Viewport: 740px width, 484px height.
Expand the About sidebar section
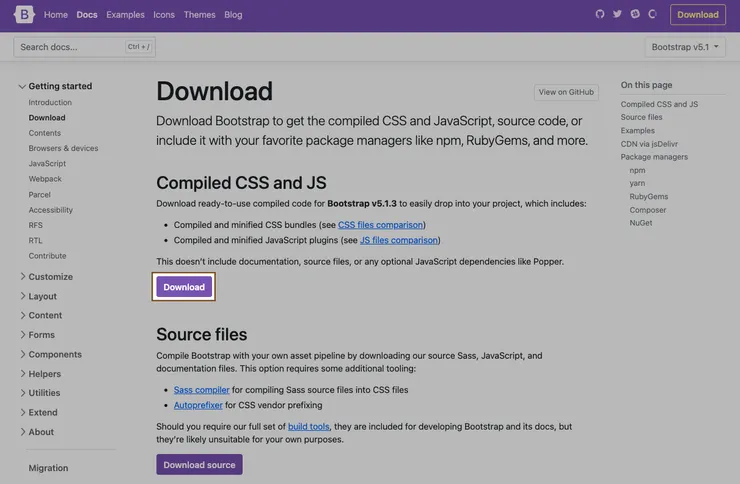37,432
